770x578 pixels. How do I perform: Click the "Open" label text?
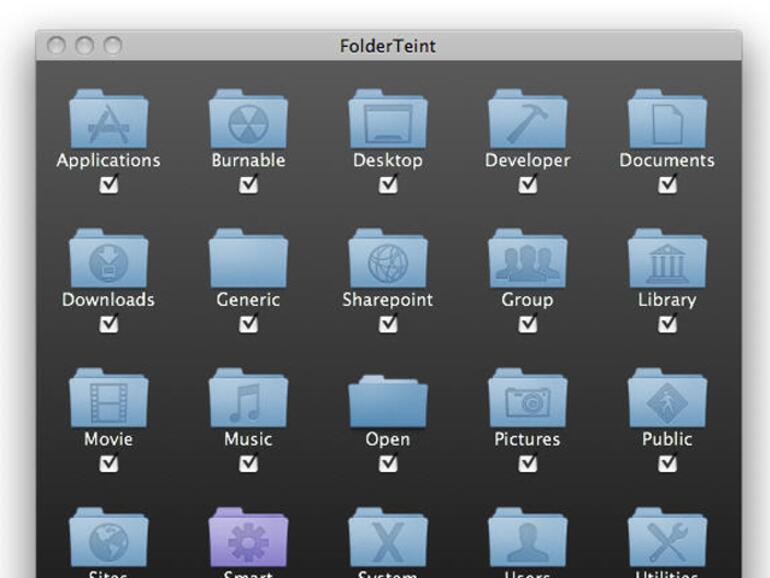(x=388, y=440)
